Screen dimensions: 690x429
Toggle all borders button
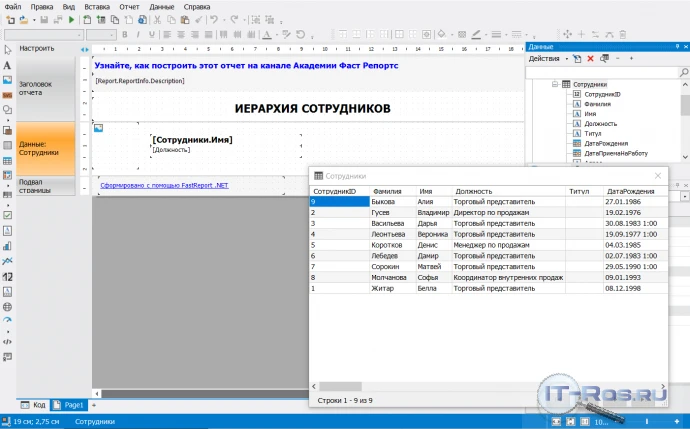399,34
